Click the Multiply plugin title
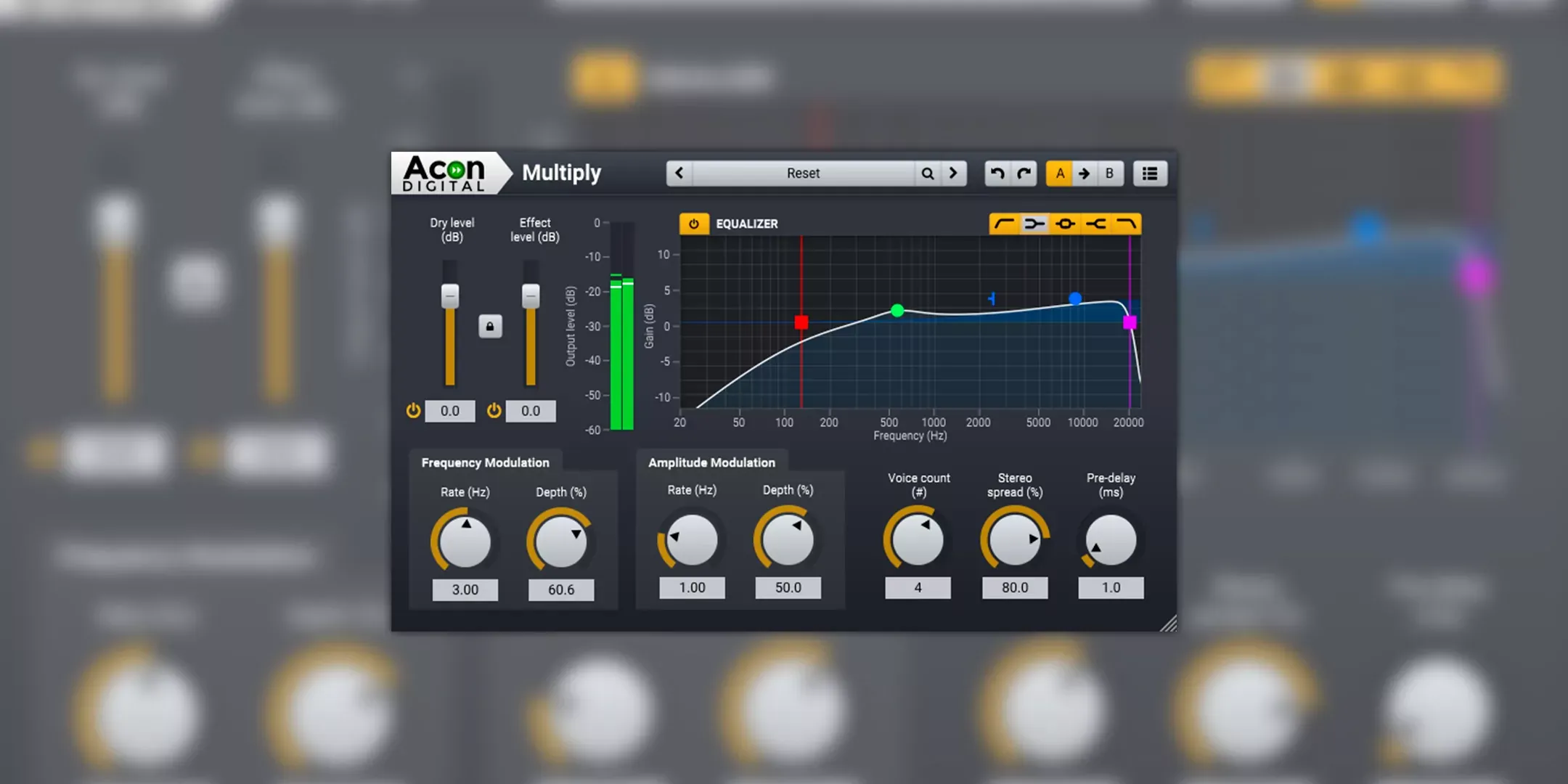The height and width of the screenshot is (784, 1568). pos(562,173)
